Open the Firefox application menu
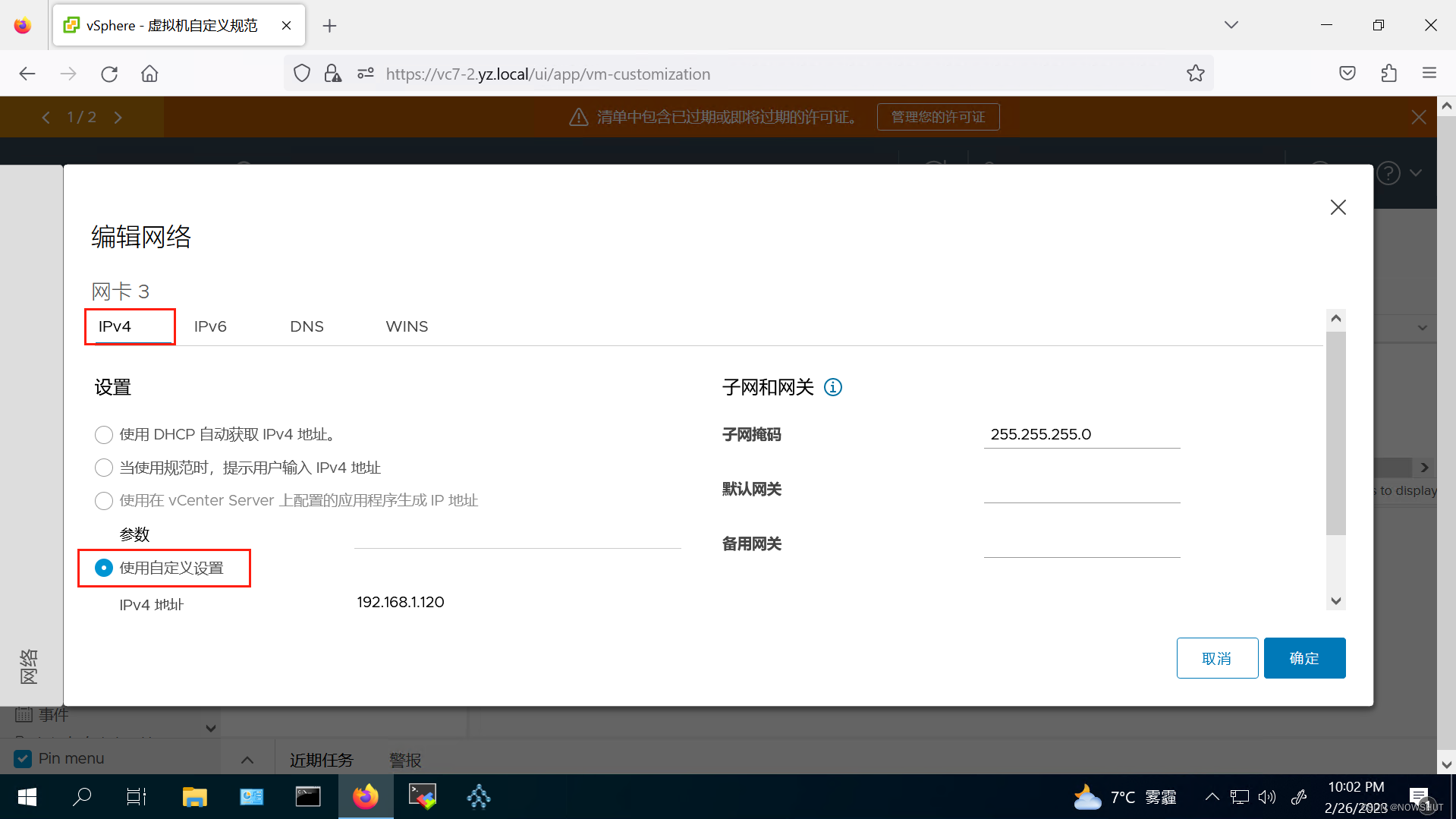Screen dimensions: 1456x819 1429,74
